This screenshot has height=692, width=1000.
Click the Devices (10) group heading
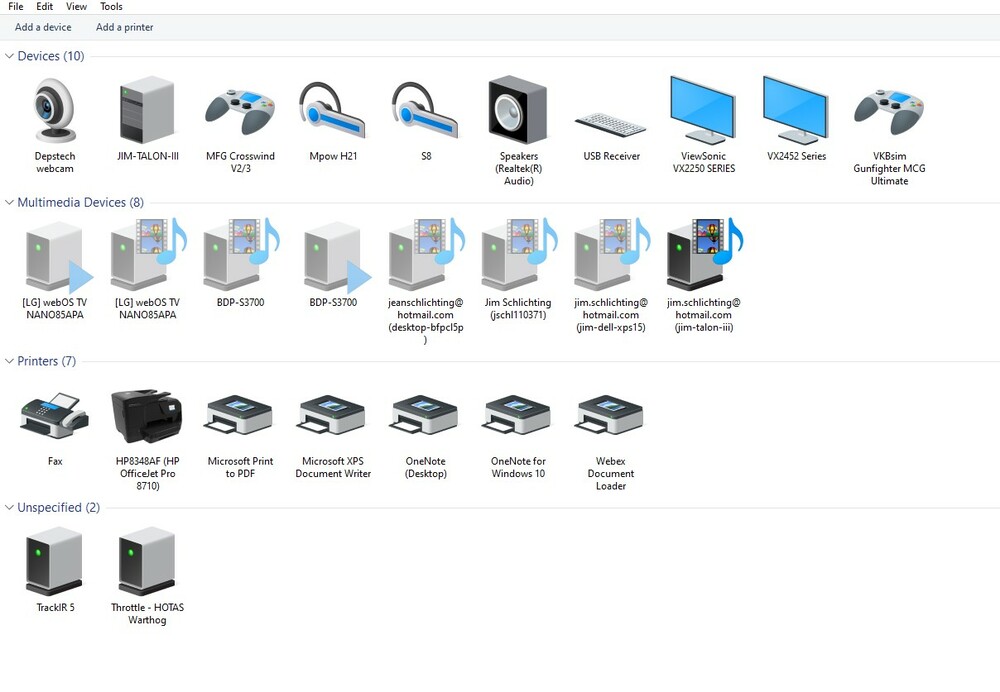point(51,56)
